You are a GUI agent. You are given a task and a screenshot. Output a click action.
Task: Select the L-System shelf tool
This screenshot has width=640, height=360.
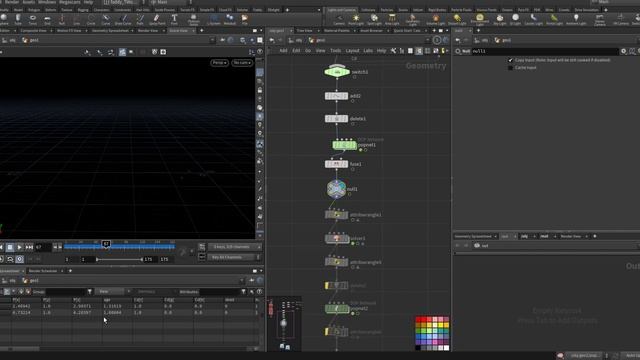click(213, 19)
